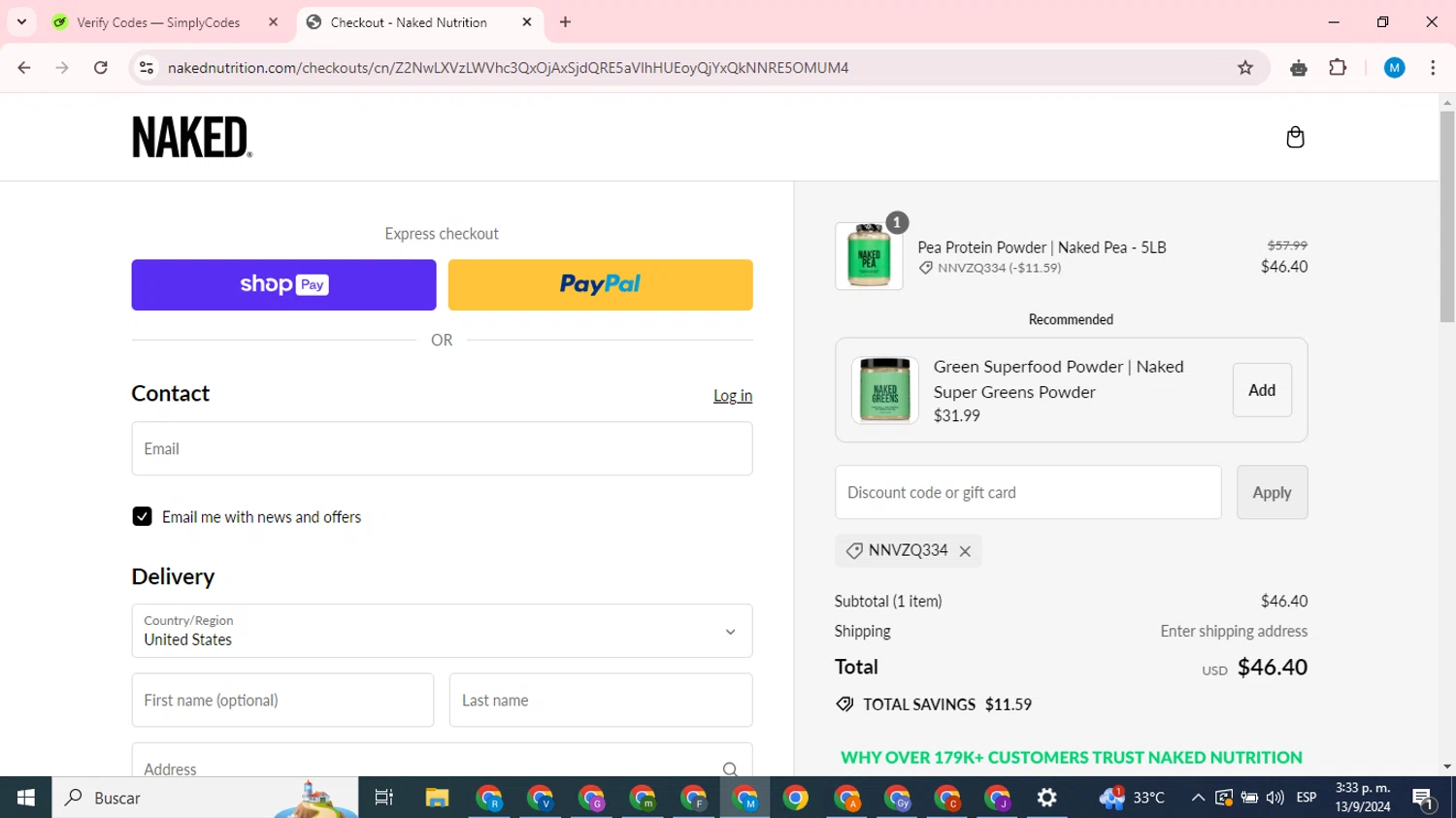Click the NAKED logo
The image size is (1456, 818).
point(192,137)
